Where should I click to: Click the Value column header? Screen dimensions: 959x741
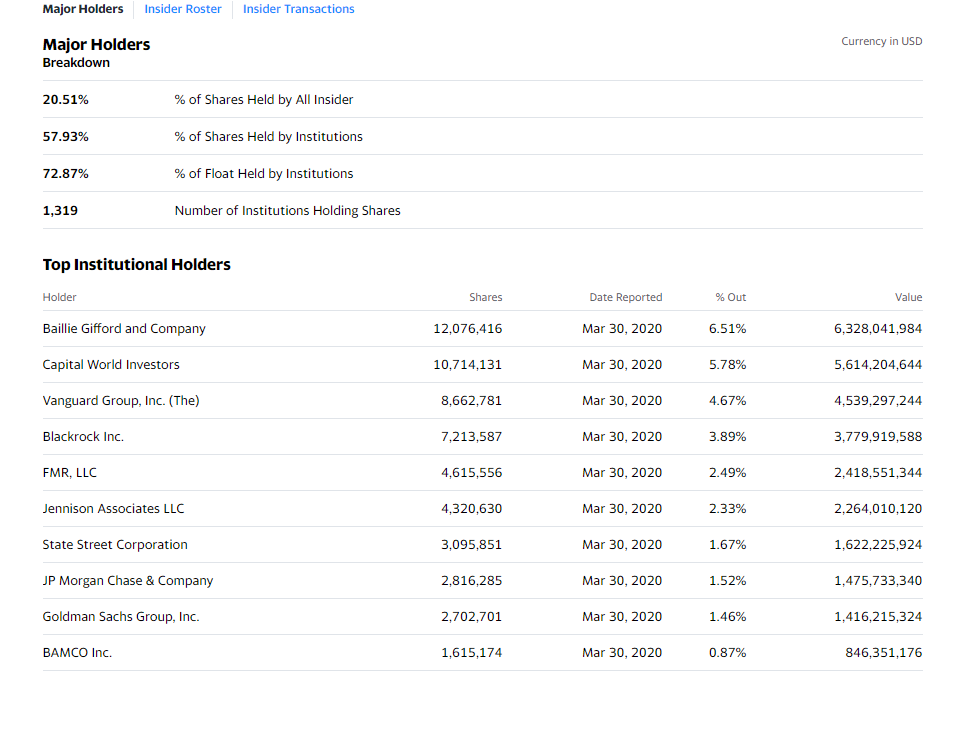coord(908,297)
